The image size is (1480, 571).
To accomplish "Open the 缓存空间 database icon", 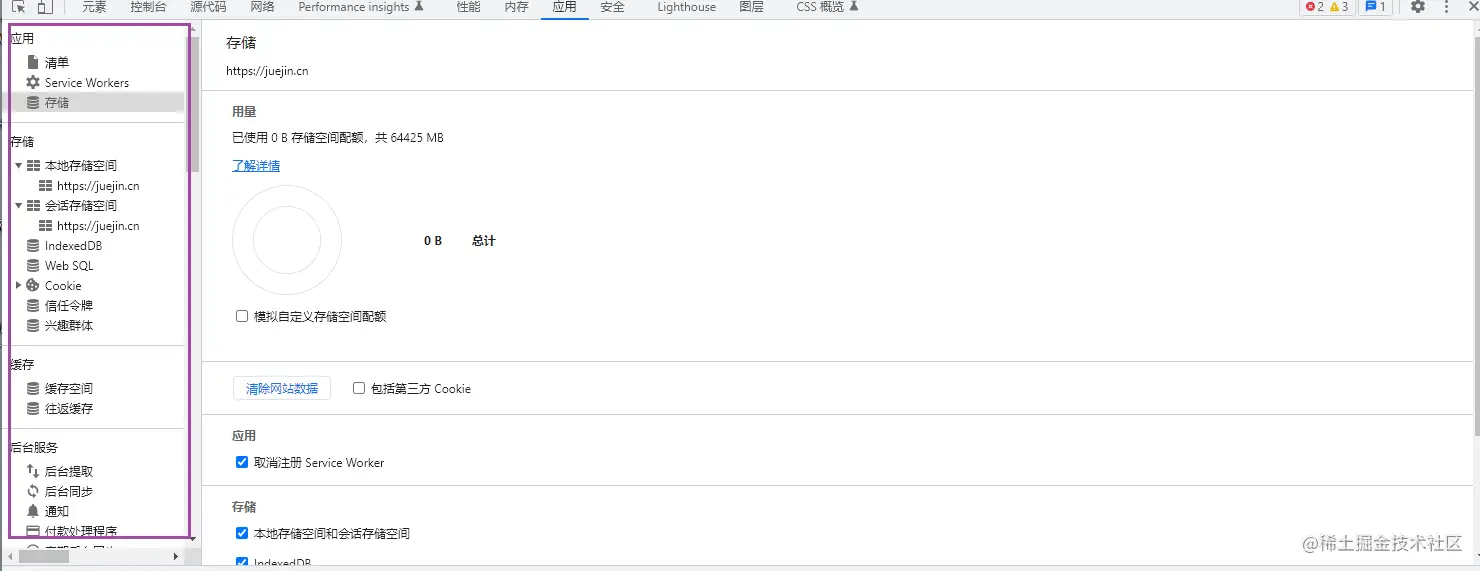I will [x=33, y=388].
